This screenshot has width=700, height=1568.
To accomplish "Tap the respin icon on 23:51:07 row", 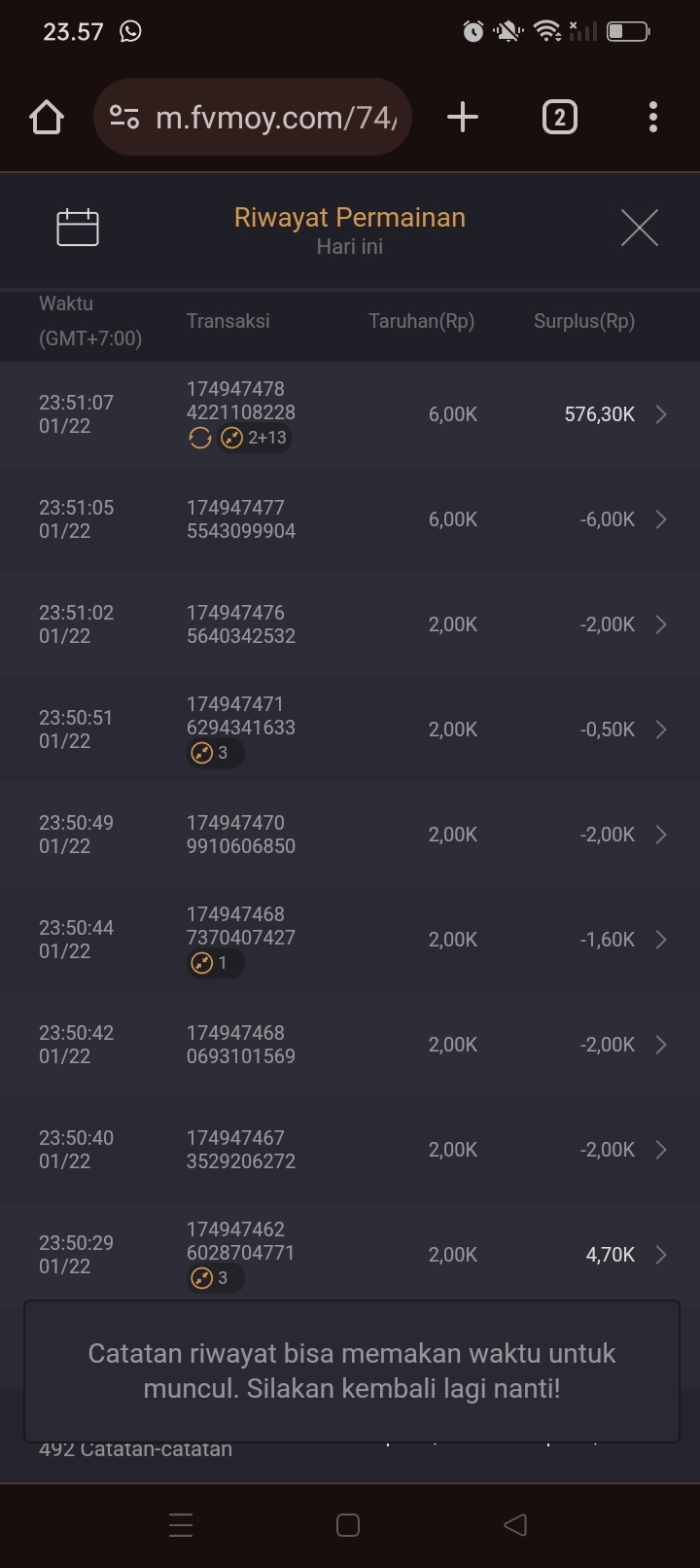I will point(199,439).
